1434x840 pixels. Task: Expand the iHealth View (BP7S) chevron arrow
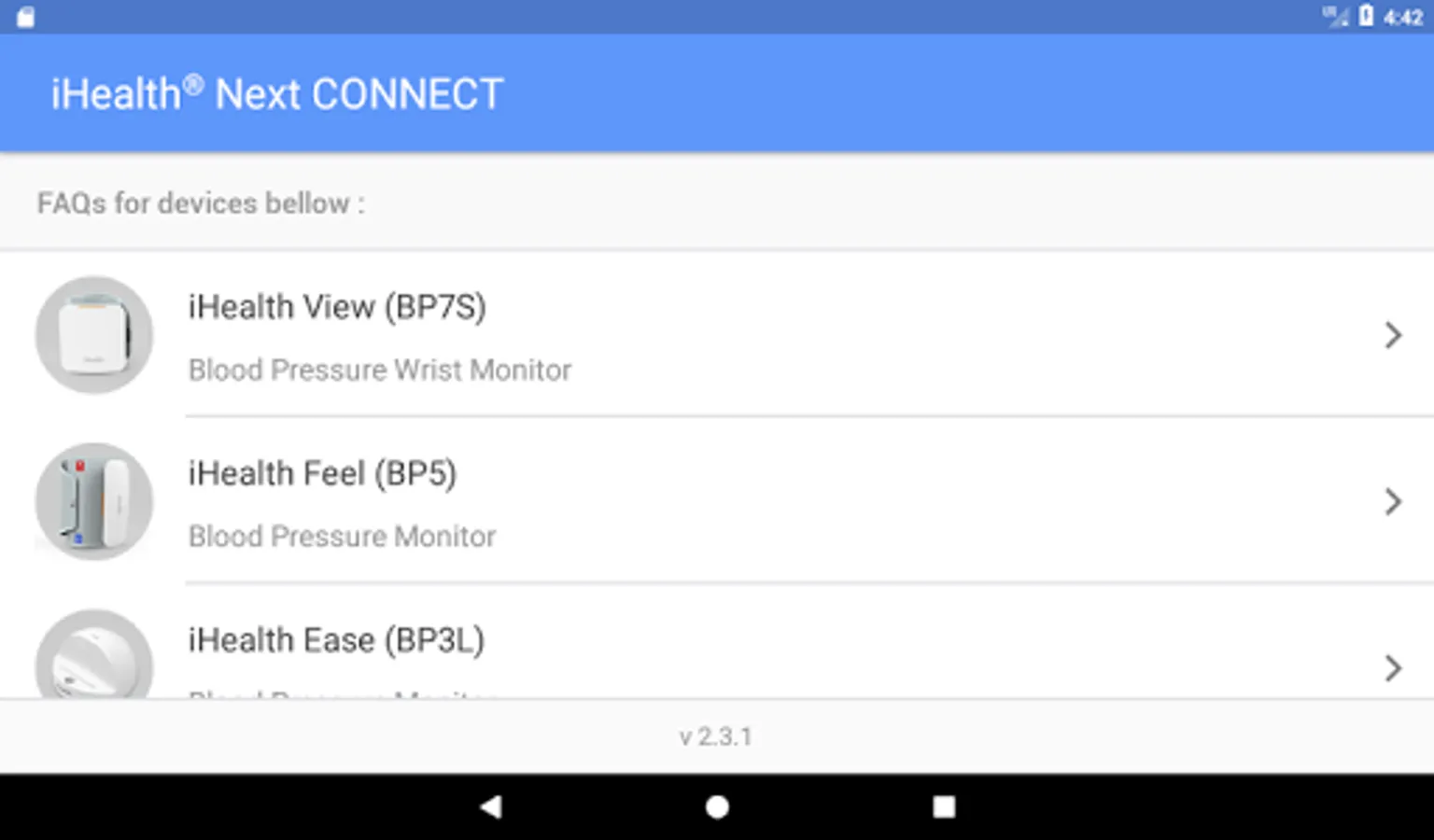tap(1393, 335)
